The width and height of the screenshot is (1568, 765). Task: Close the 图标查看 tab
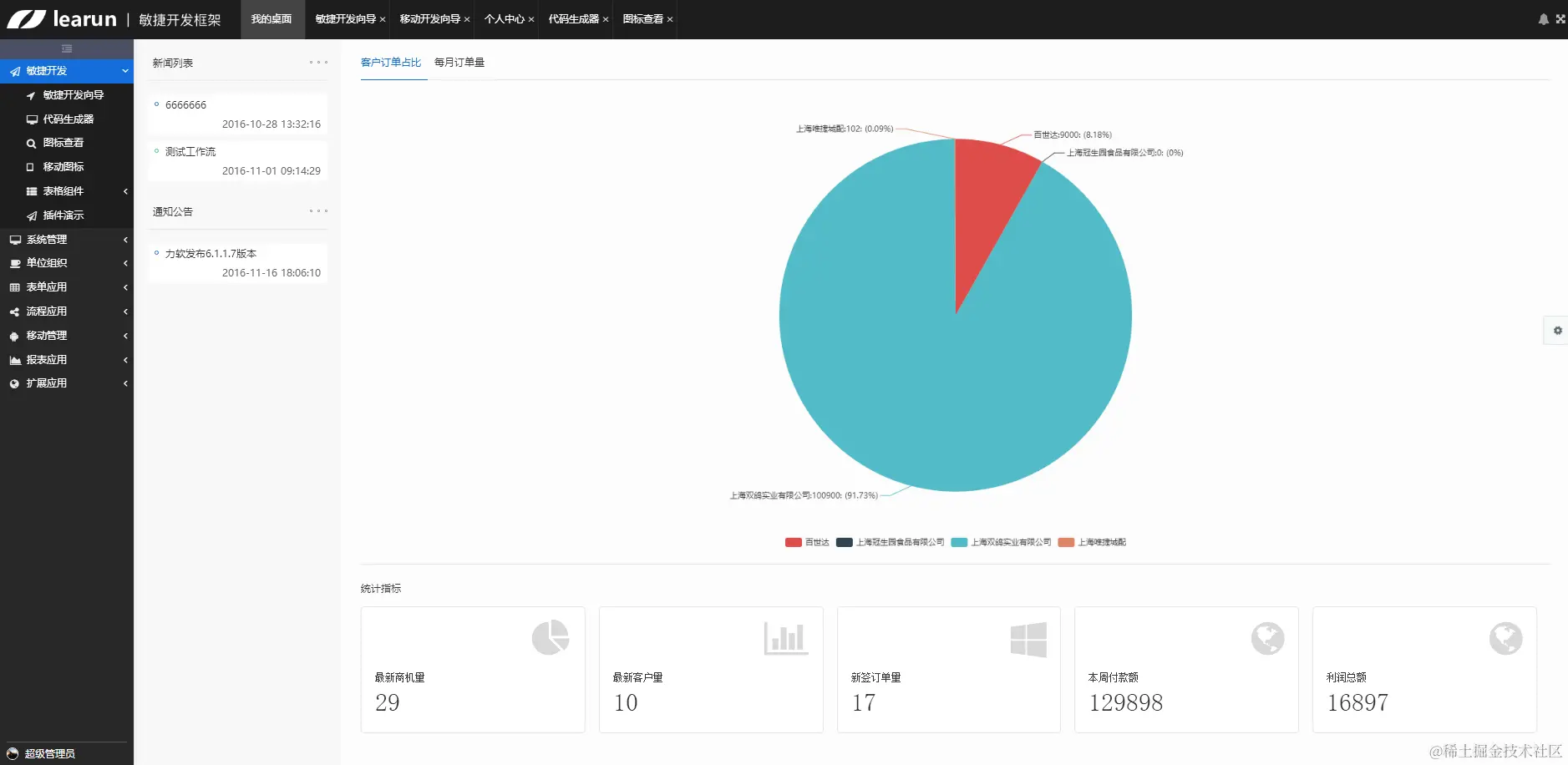tap(670, 19)
